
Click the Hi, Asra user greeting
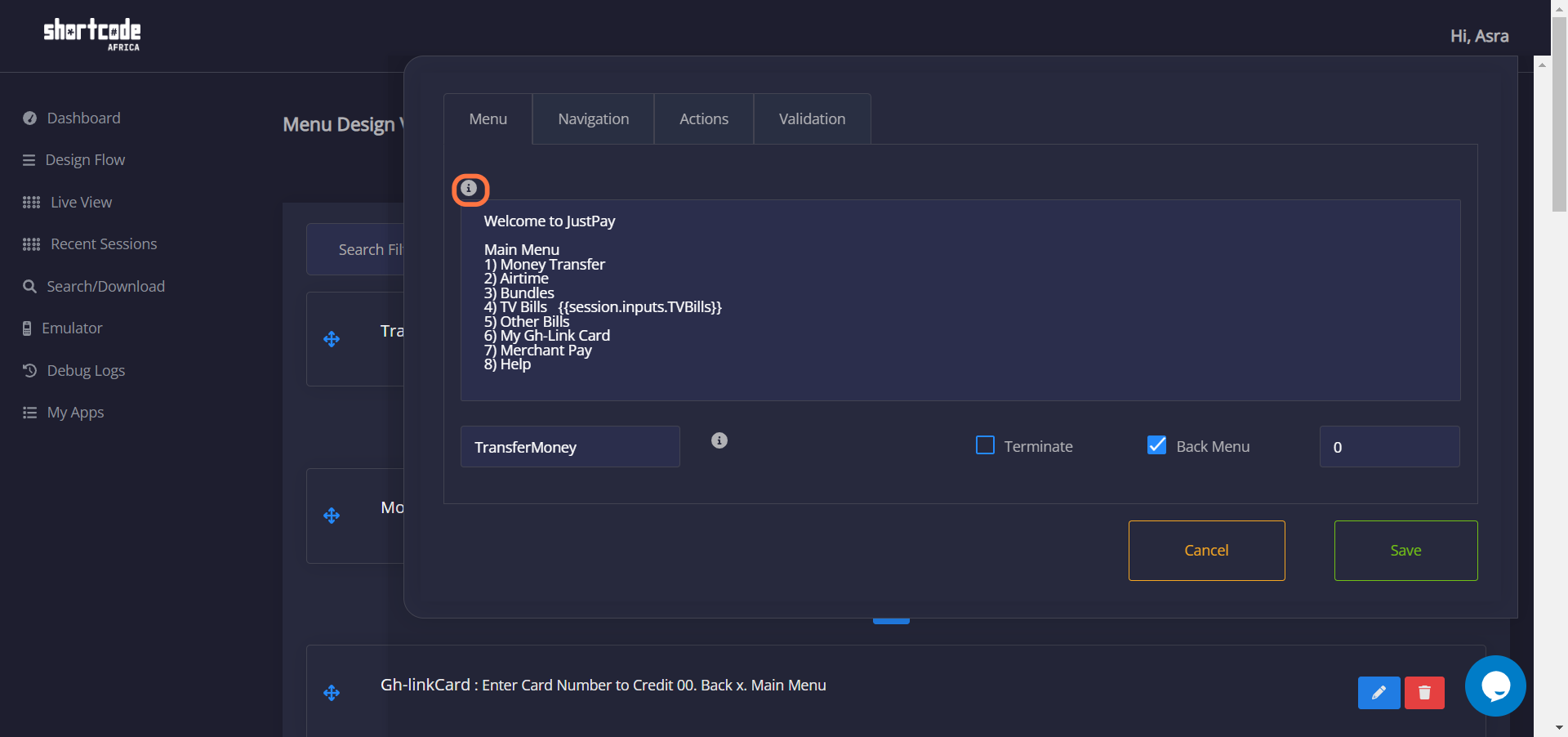pyautogui.click(x=1479, y=36)
